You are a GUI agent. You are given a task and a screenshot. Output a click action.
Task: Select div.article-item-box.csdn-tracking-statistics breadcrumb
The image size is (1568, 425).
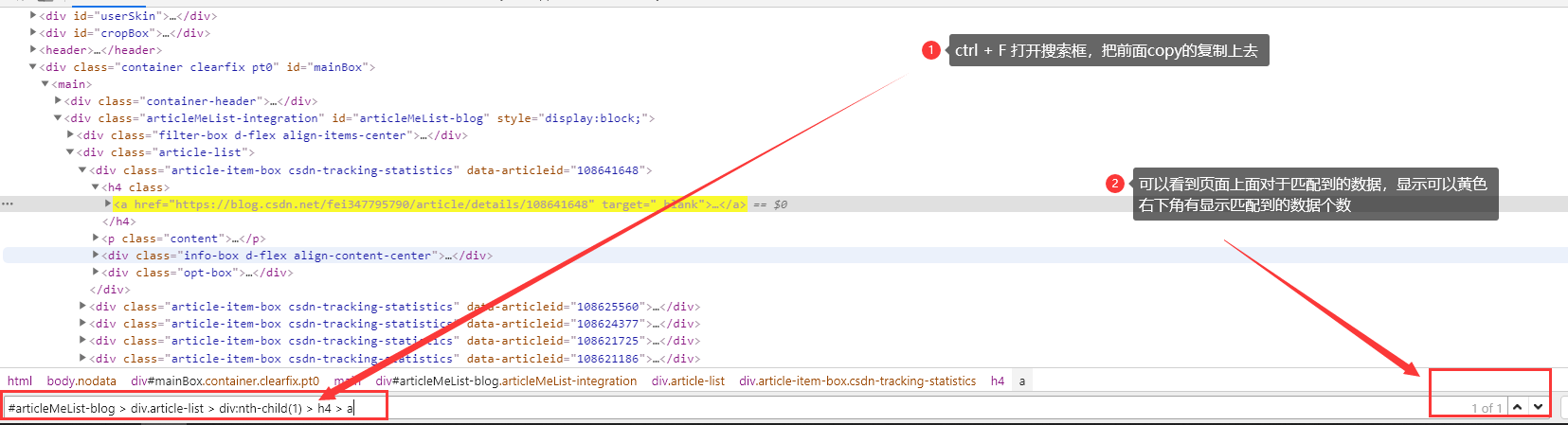coord(857,381)
